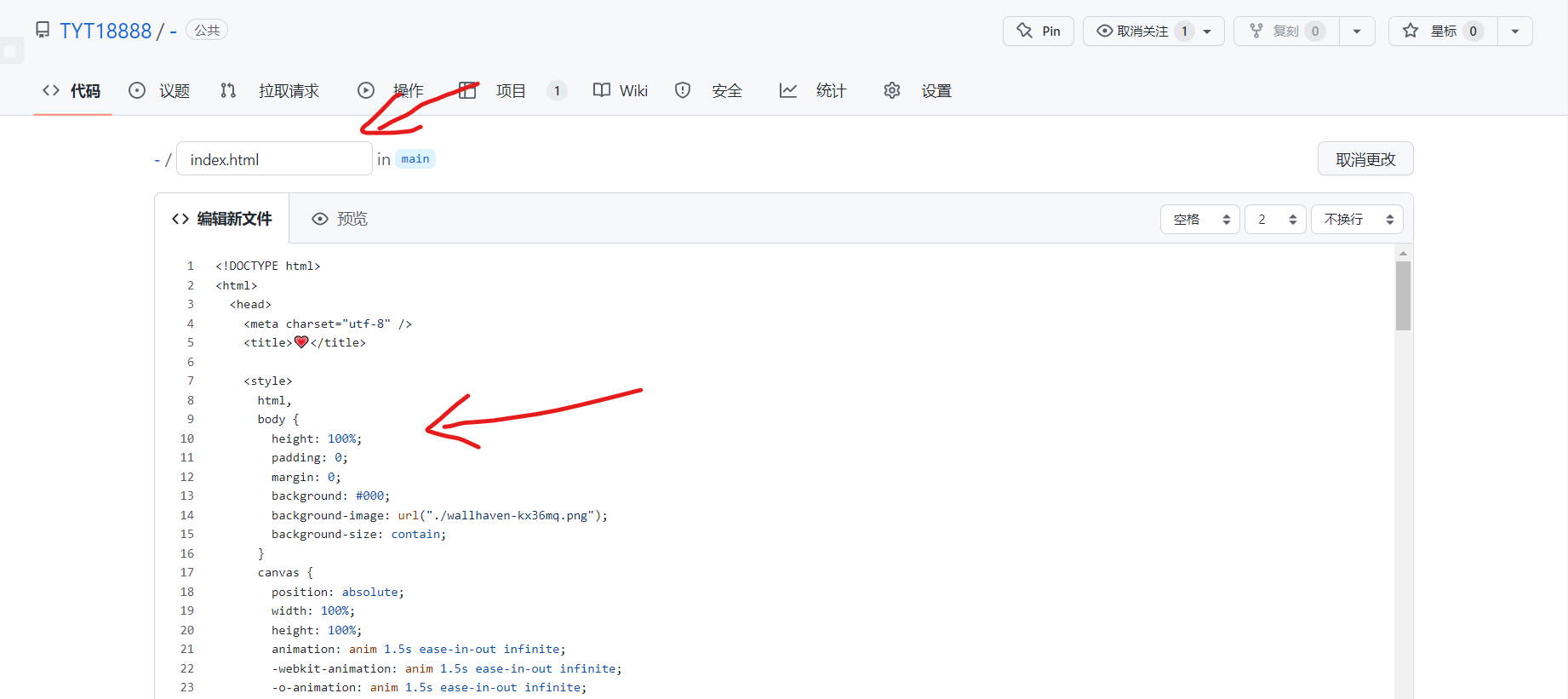Click the repository book icon beside TYT18888
This screenshot has height=699, width=1568.
(43, 31)
